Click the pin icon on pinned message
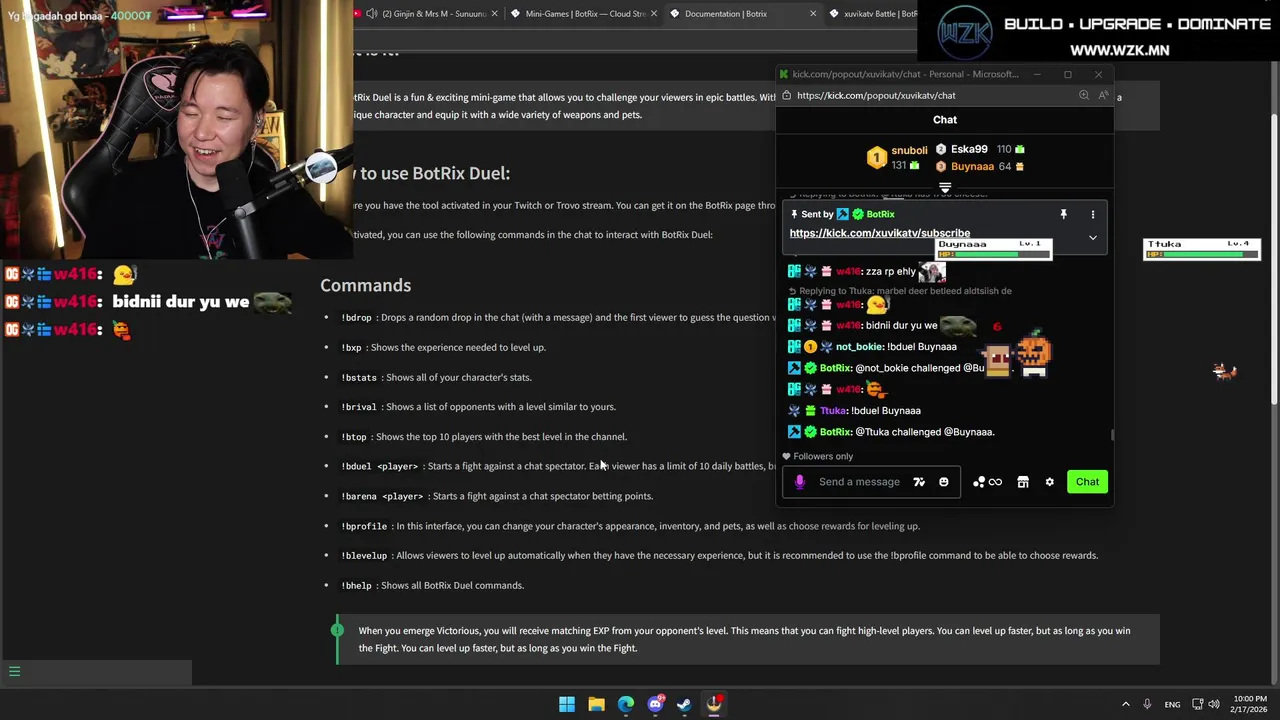The width and height of the screenshot is (1280, 720). coord(1063,214)
